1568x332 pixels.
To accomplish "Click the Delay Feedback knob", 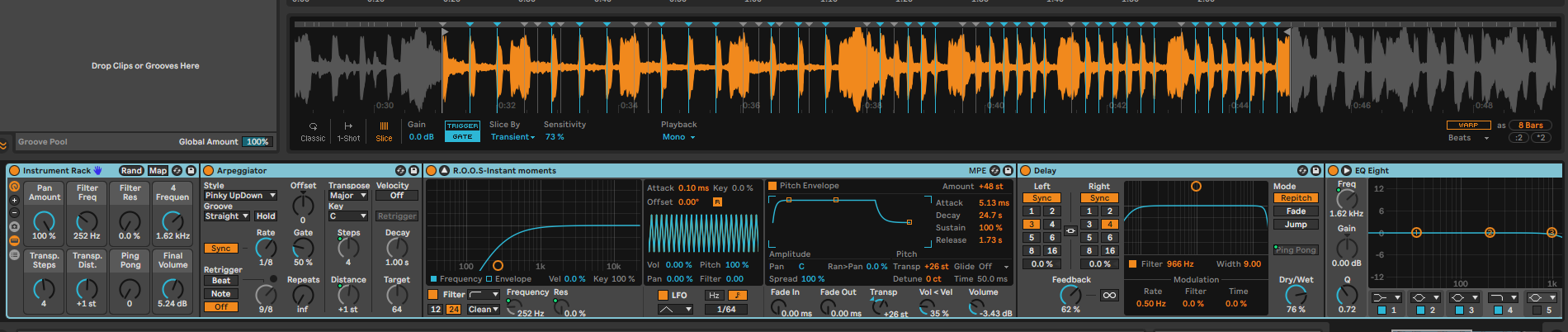I will (1070, 295).
